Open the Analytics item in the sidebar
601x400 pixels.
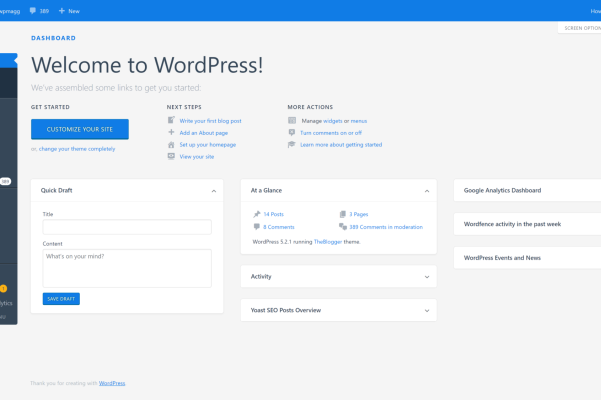tap(6, 303)
